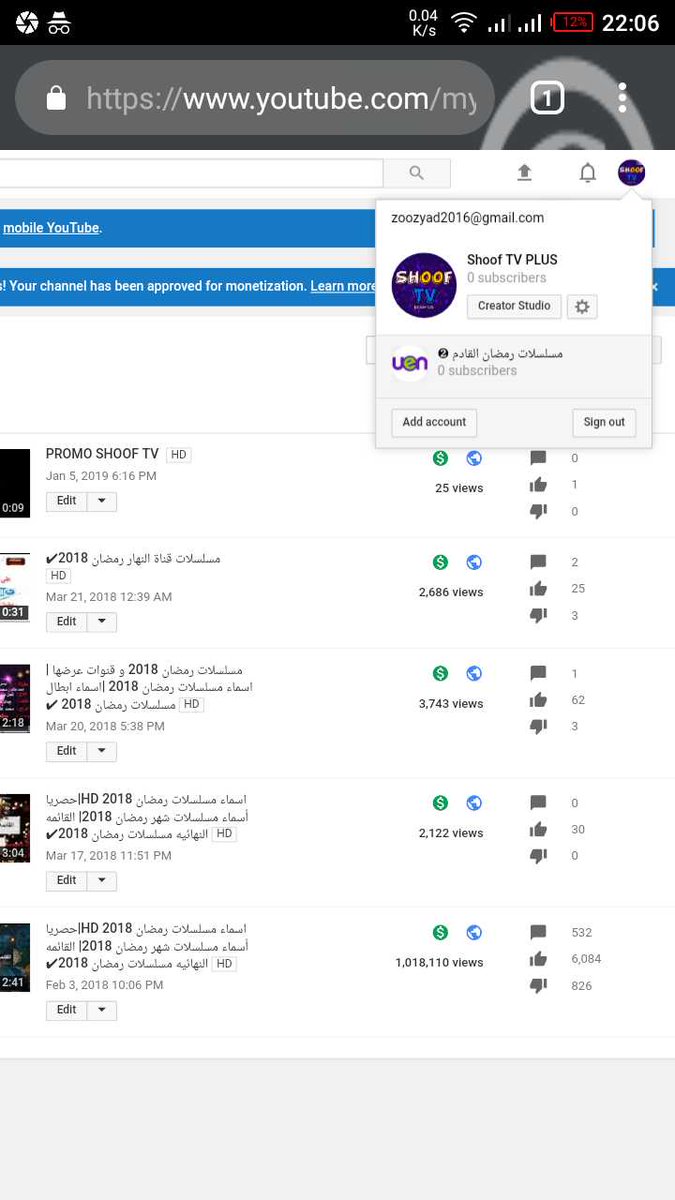Open thumbnail of the 0:09 video

[x=15, y=483]
